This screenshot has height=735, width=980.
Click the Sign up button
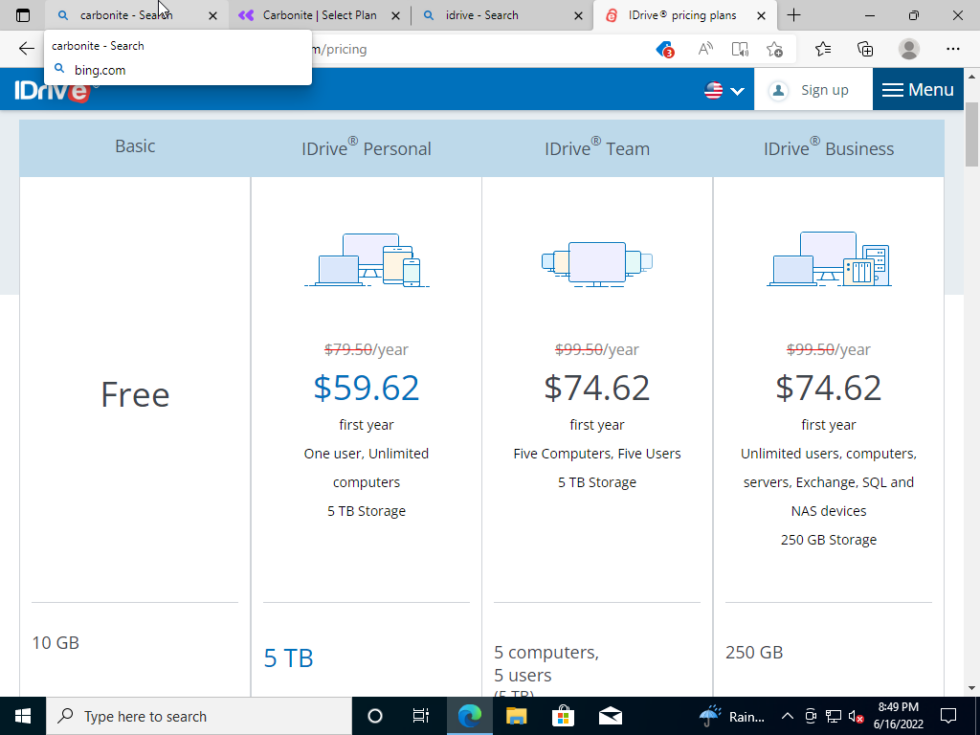pos(809,90)
